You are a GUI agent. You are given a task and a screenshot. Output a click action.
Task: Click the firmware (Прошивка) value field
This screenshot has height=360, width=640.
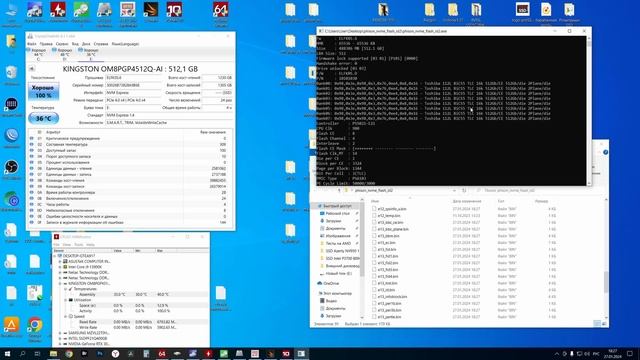click(133, 77)
